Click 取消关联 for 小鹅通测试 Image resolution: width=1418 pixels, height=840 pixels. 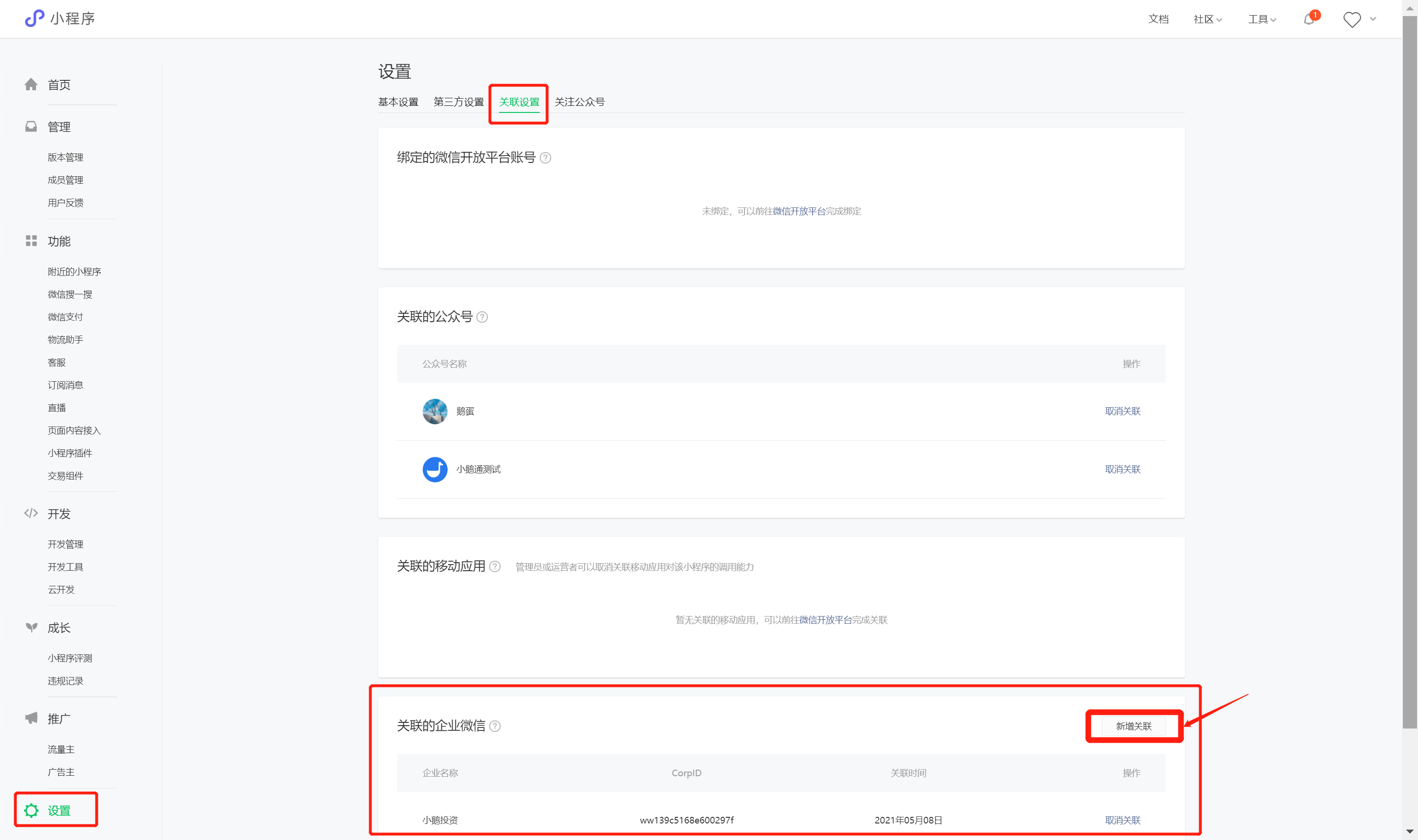(x=1123, y=469)
